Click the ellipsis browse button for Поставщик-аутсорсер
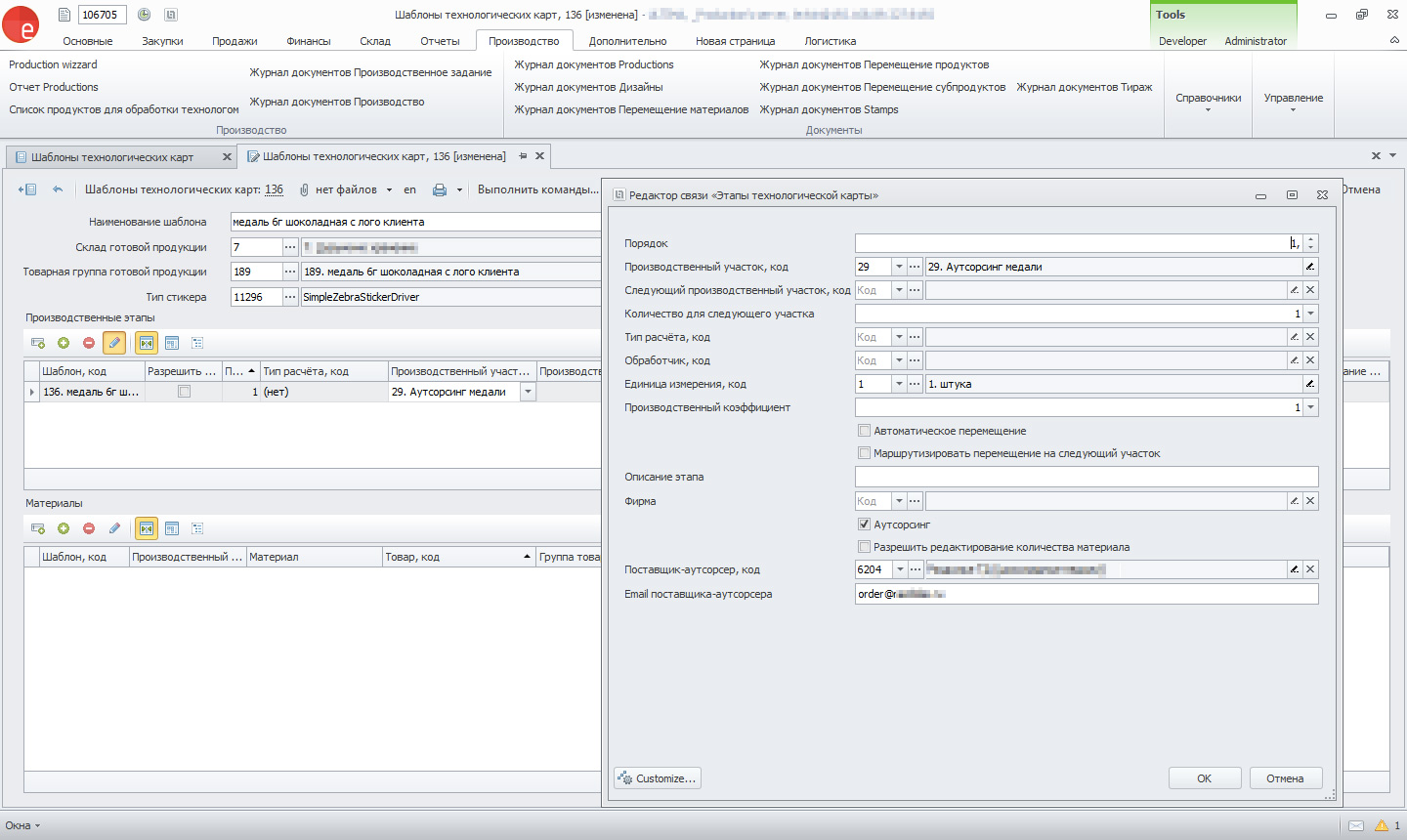1407x840 pixels. pos(915,569)
